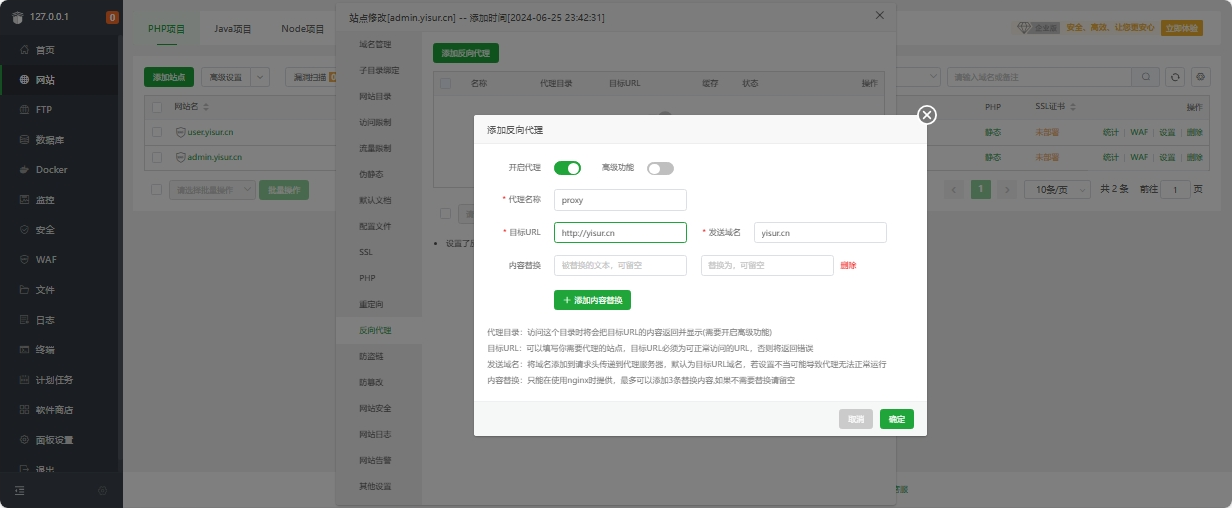
Task: Check the checkbox for user.yisur.cn row
Action: click(157, 132)
